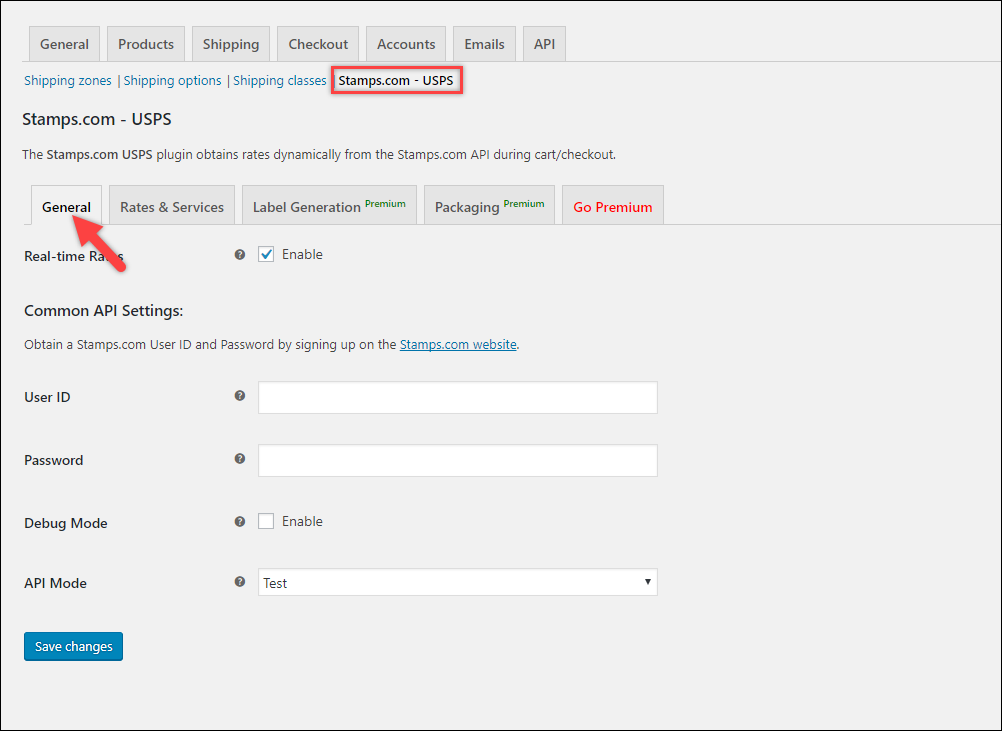
Task: Click help icon next to API Mode
Action: click(x=240, y=581)
